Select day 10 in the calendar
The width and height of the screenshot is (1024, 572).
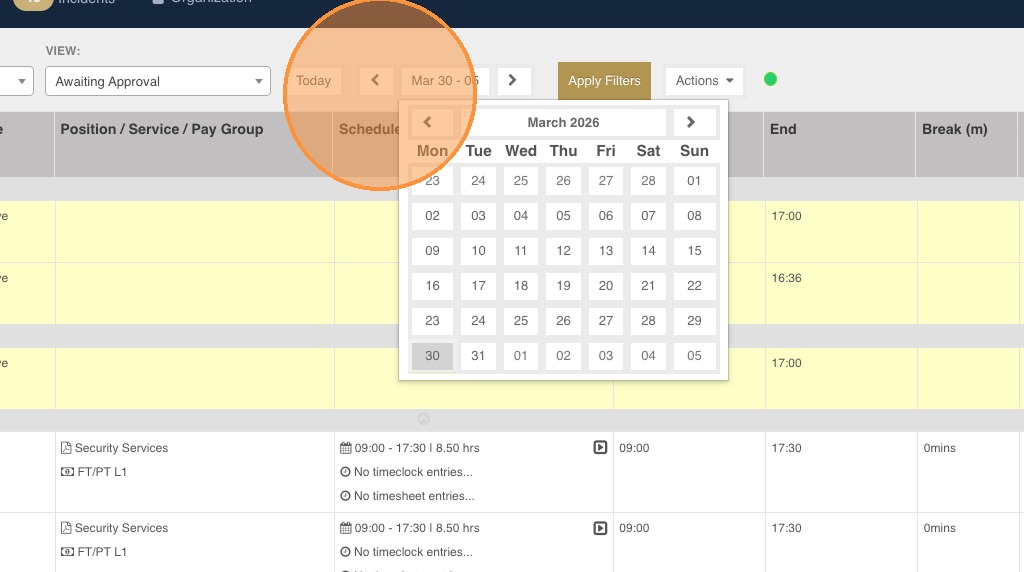point(478,251)
